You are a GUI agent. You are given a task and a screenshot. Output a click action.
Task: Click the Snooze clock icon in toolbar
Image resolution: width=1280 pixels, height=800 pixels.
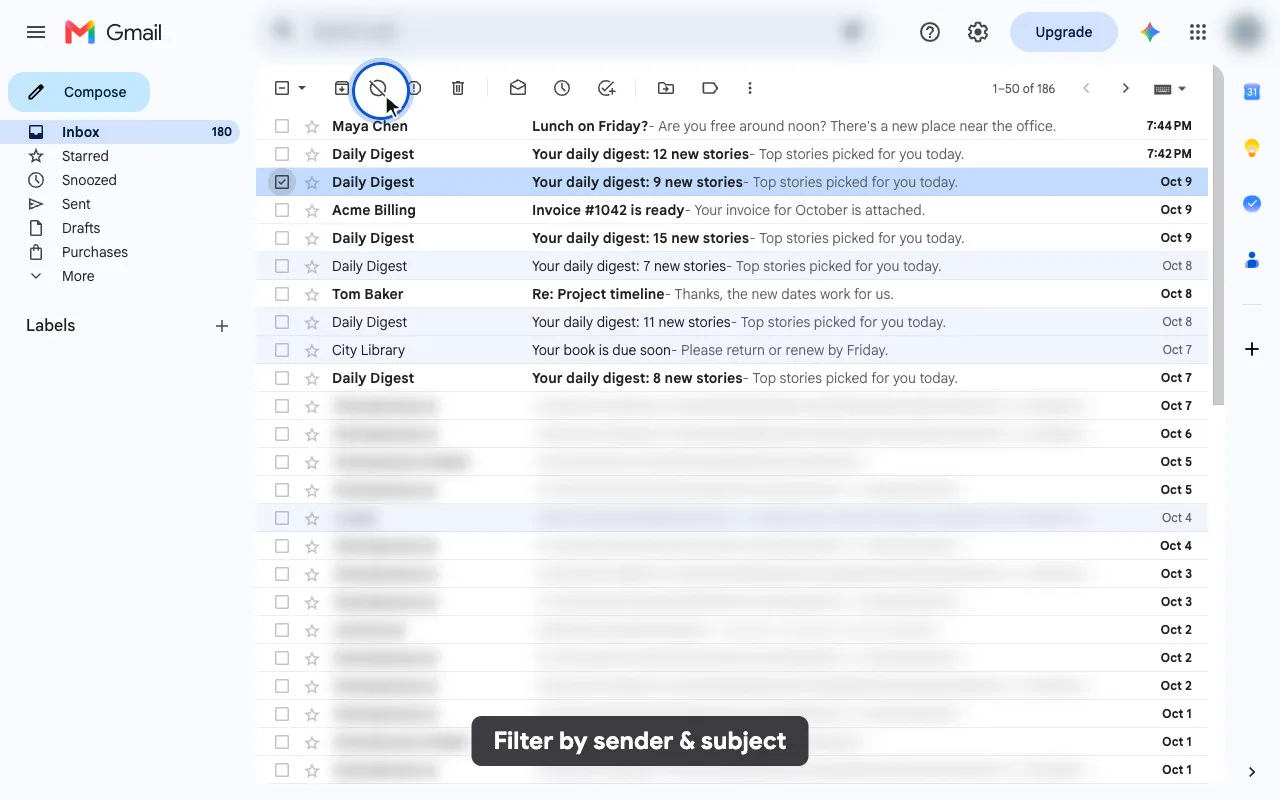tap(562, 88)
